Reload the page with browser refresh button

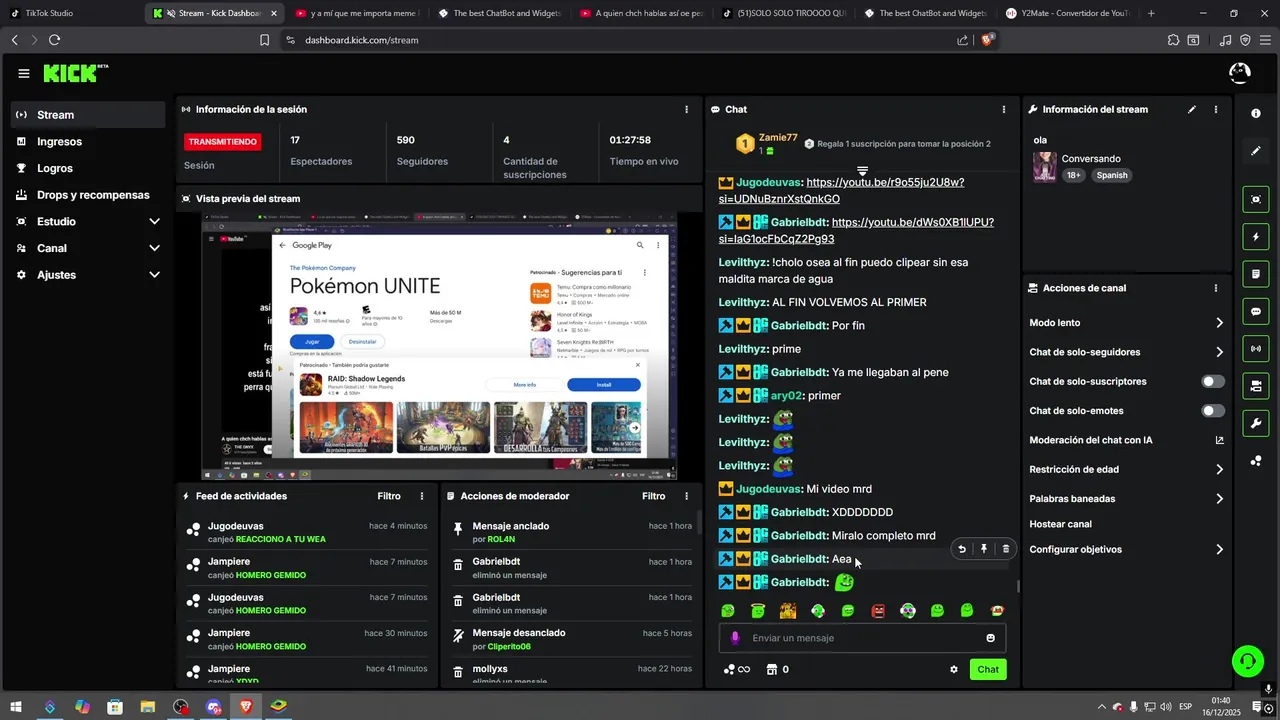54,40
